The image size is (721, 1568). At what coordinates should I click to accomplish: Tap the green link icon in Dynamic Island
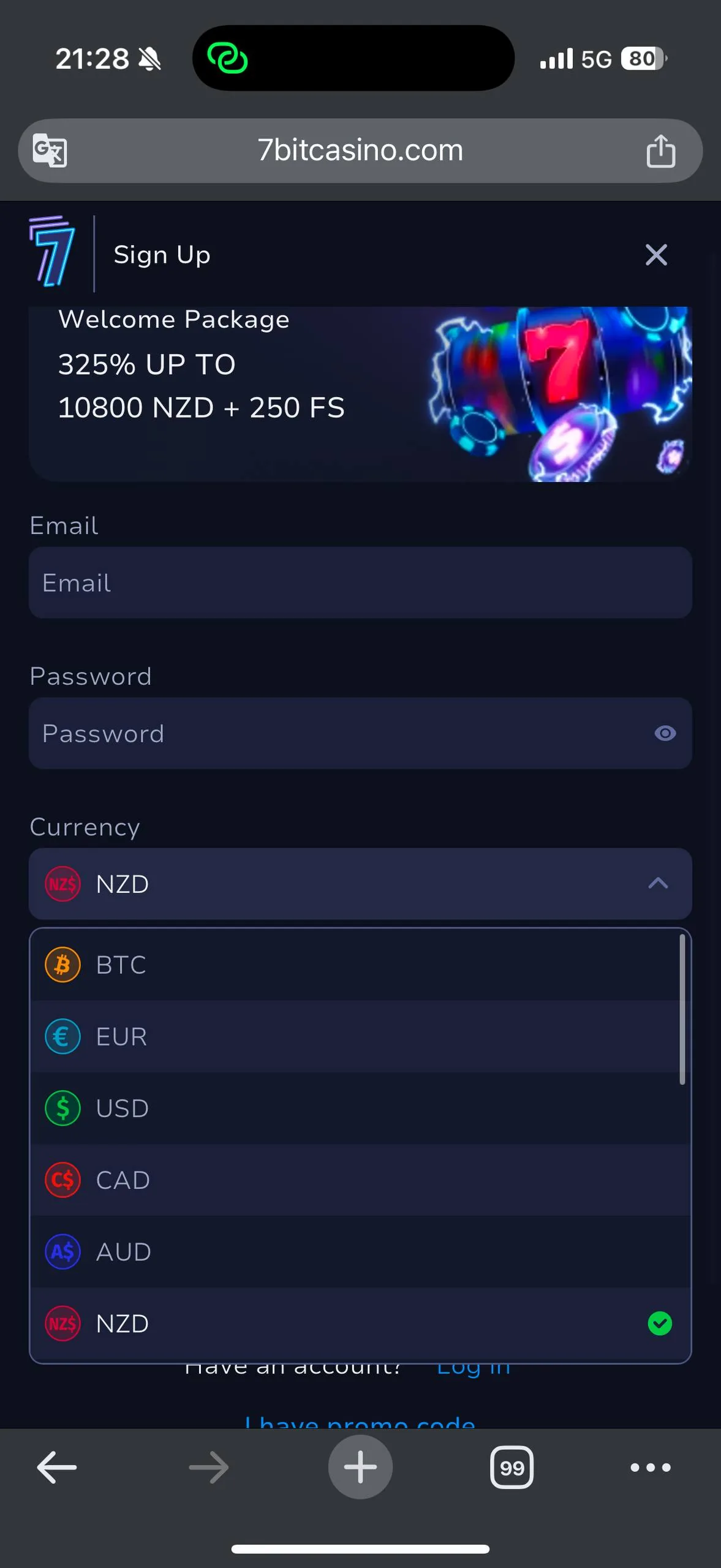tap(227, 59)
